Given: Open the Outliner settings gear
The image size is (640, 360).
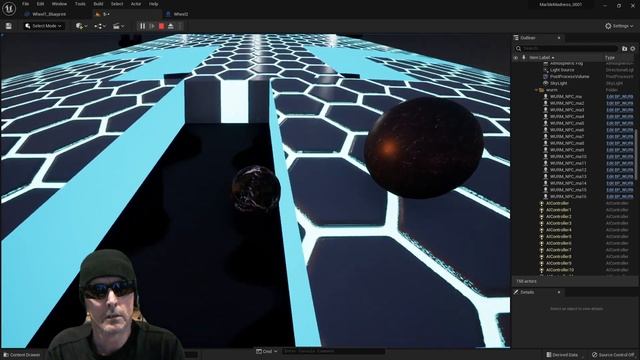Looking at the screenshot, I should (x=633, y=49).
